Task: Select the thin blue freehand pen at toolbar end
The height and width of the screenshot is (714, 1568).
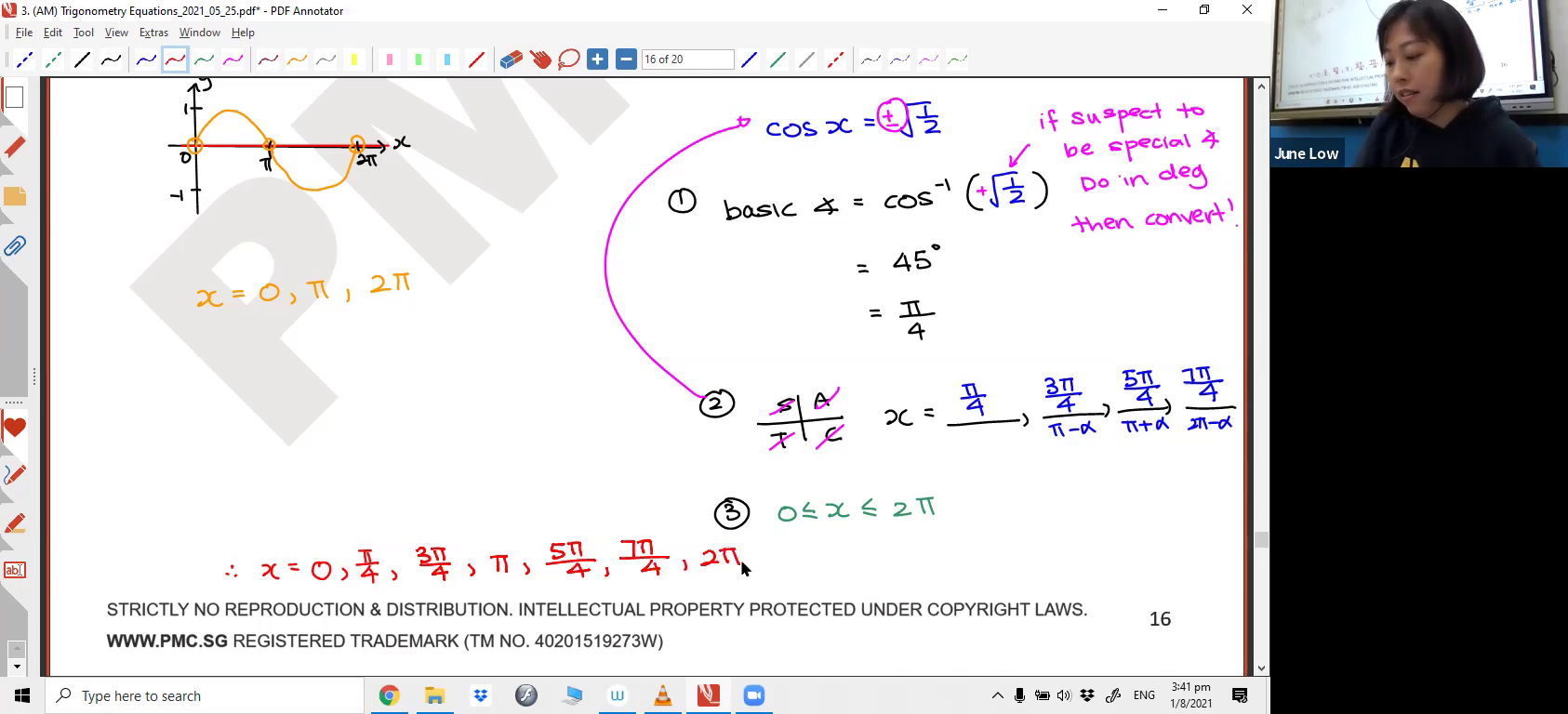Action: tap(899, 60)
